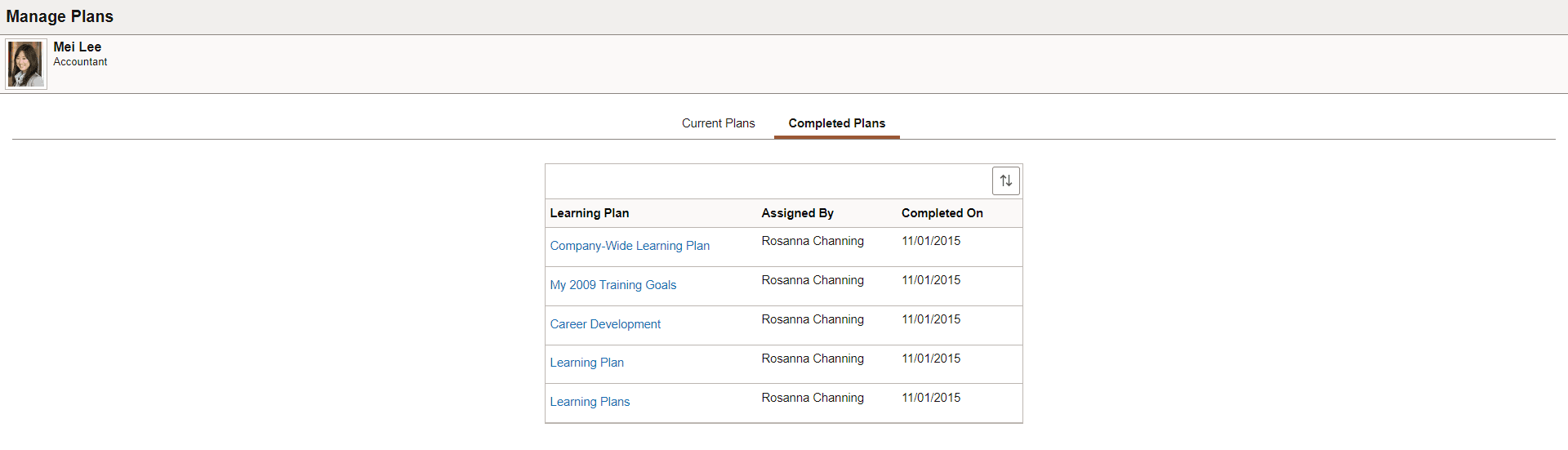Open Mei Lee's profile photo

[26, 65]
